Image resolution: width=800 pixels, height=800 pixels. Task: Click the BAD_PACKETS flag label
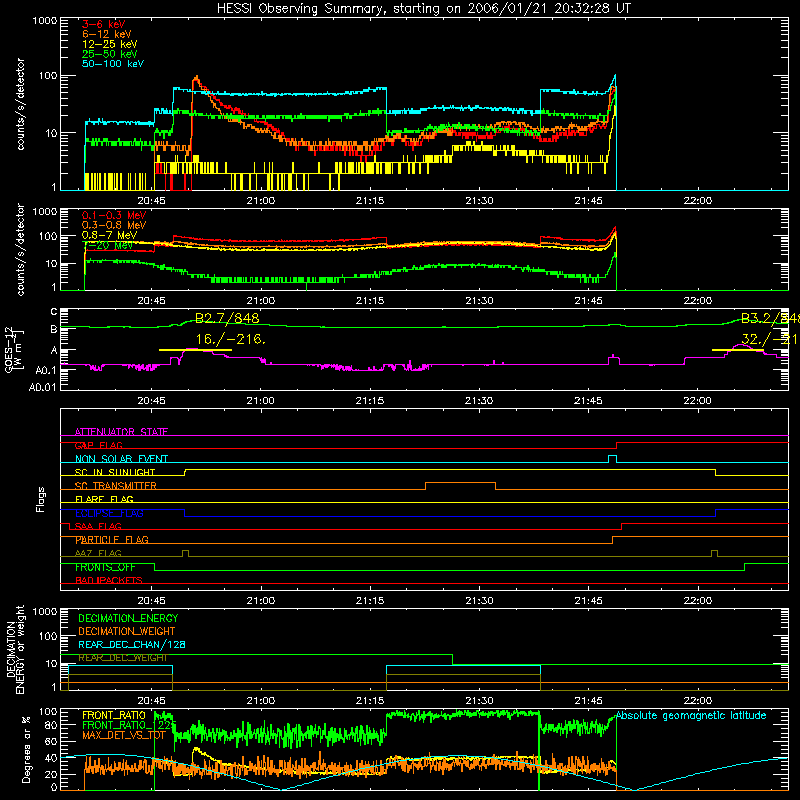pyautogui.click(x=109, y=580)
